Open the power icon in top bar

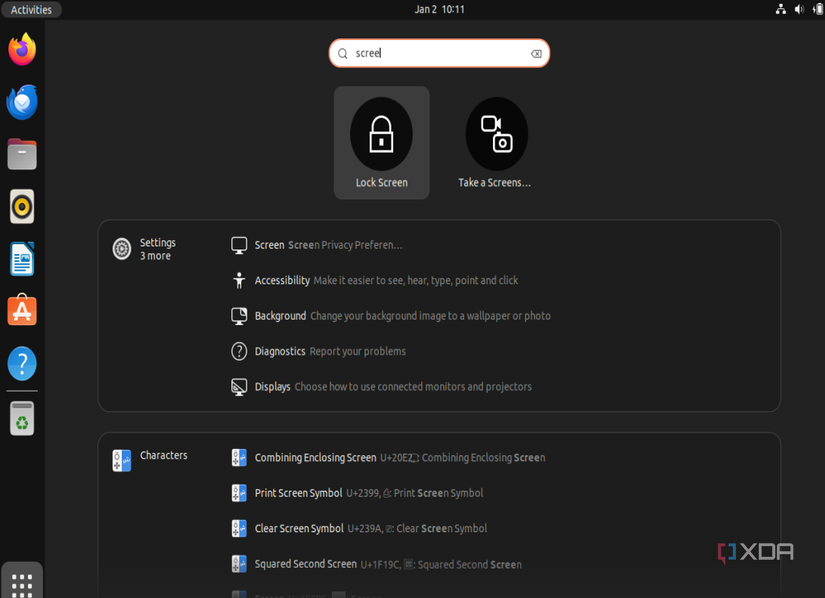point(818,9)
